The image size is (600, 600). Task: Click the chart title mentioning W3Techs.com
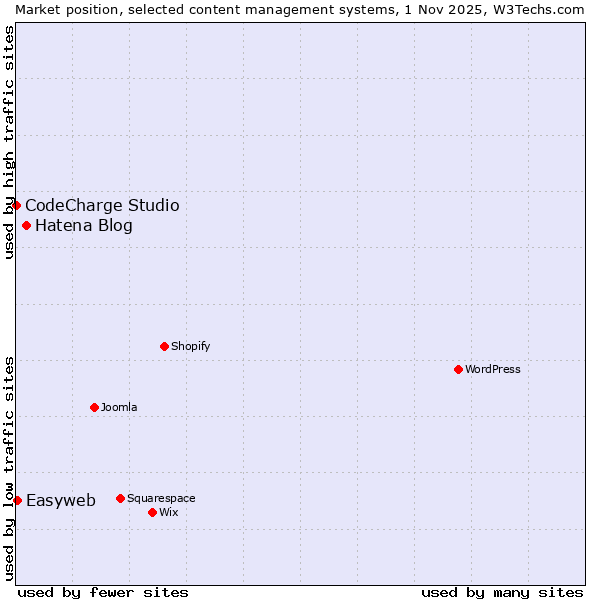click(x=300, y=9)
